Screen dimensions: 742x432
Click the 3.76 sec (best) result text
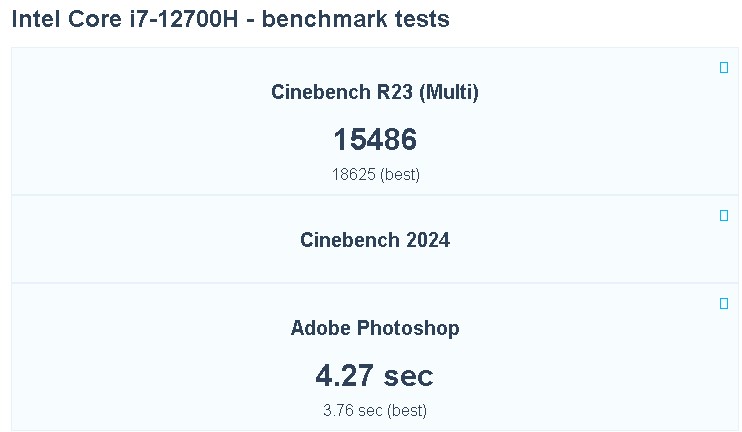coord(375,410)
